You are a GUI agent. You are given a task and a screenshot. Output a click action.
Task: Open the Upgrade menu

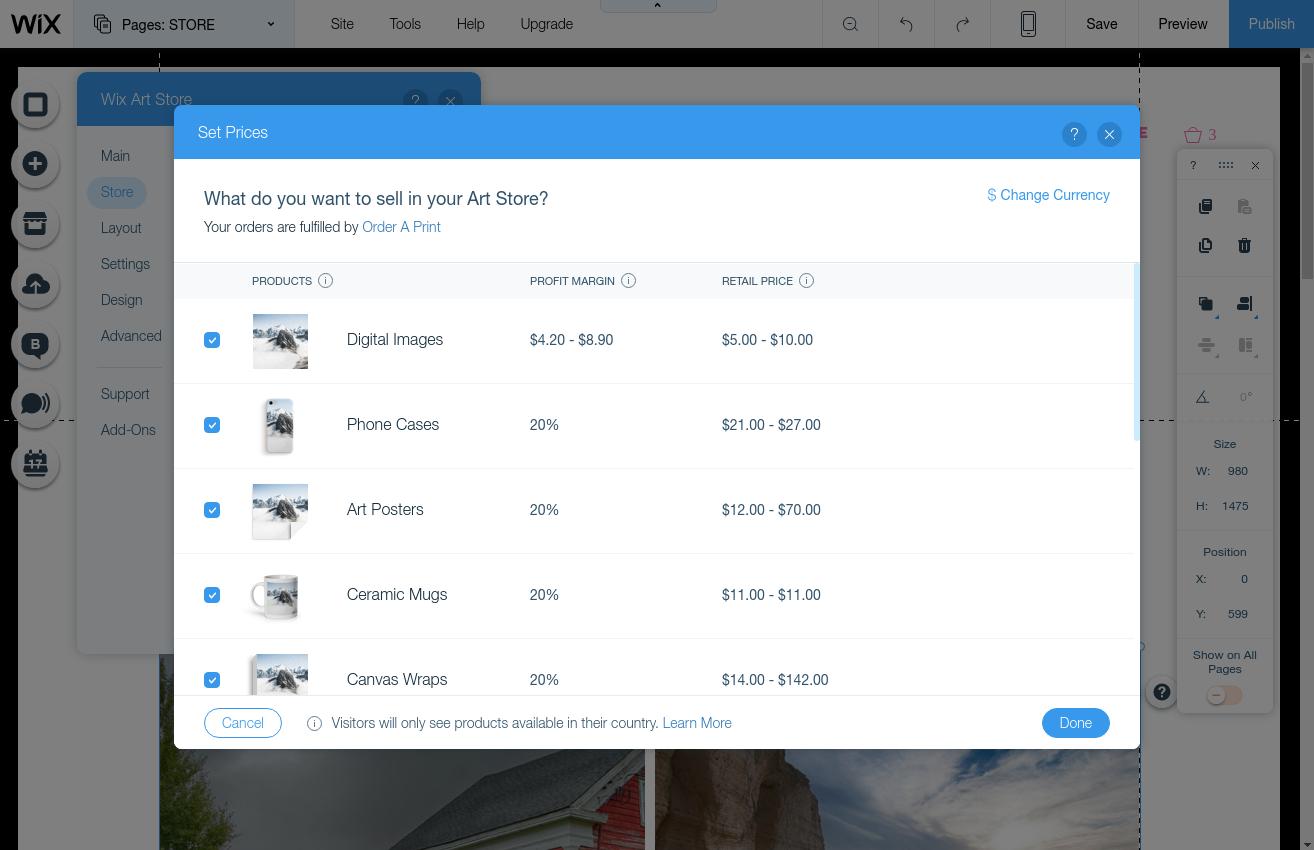point(546,24)
